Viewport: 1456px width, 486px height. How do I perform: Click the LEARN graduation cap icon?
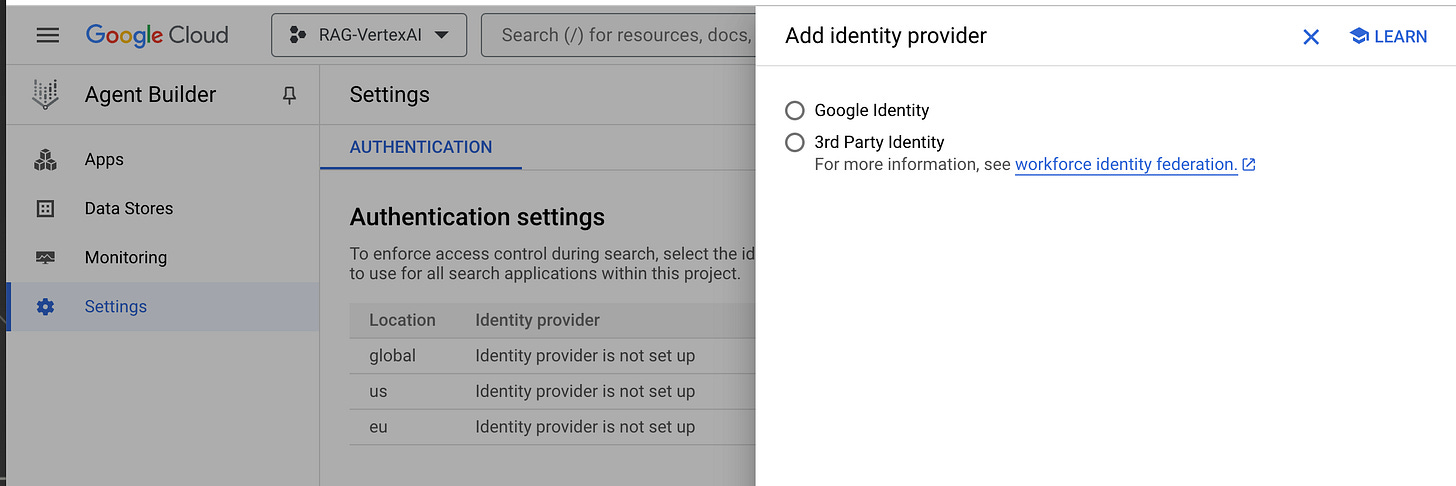[x=1358, y=36]
